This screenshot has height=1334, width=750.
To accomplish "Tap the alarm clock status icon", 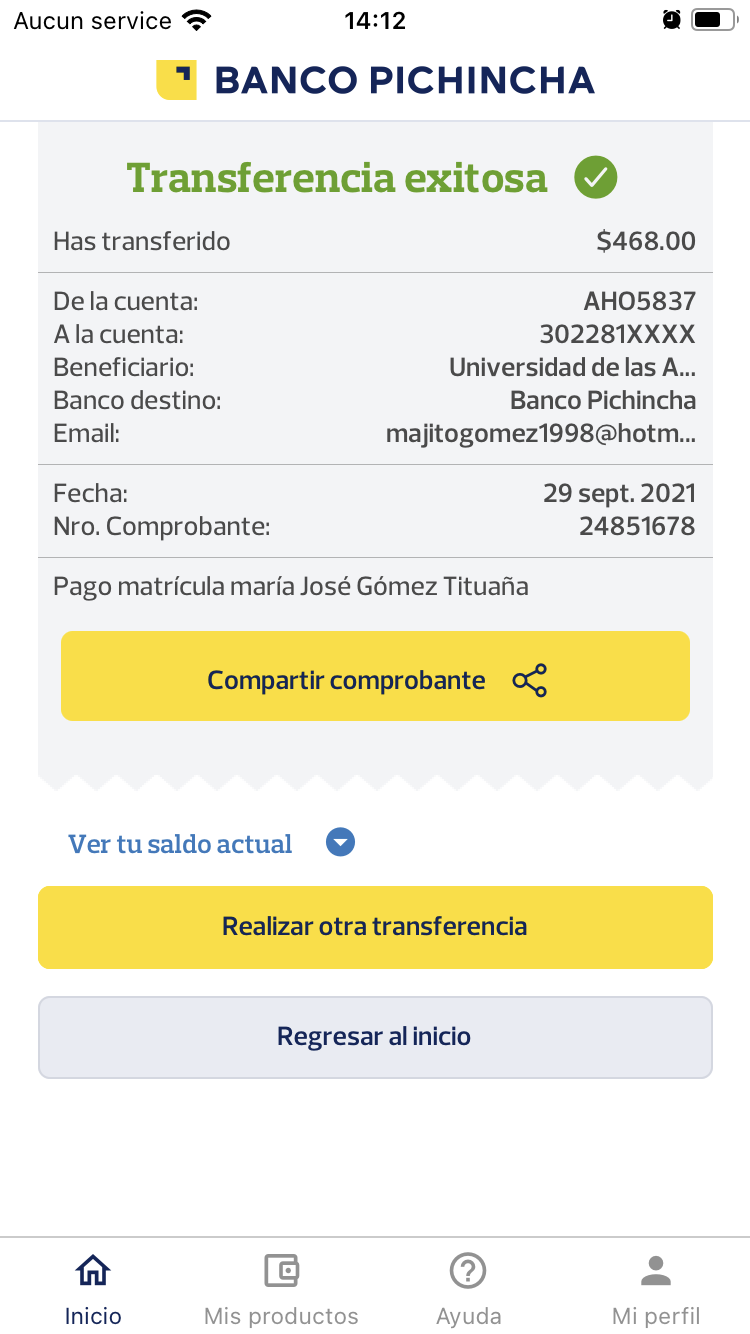I will pyautogui.click(x=671, y=20).
